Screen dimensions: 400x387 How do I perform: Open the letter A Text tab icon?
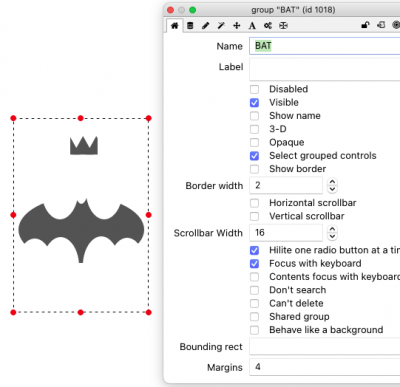[x=252, y=26]
